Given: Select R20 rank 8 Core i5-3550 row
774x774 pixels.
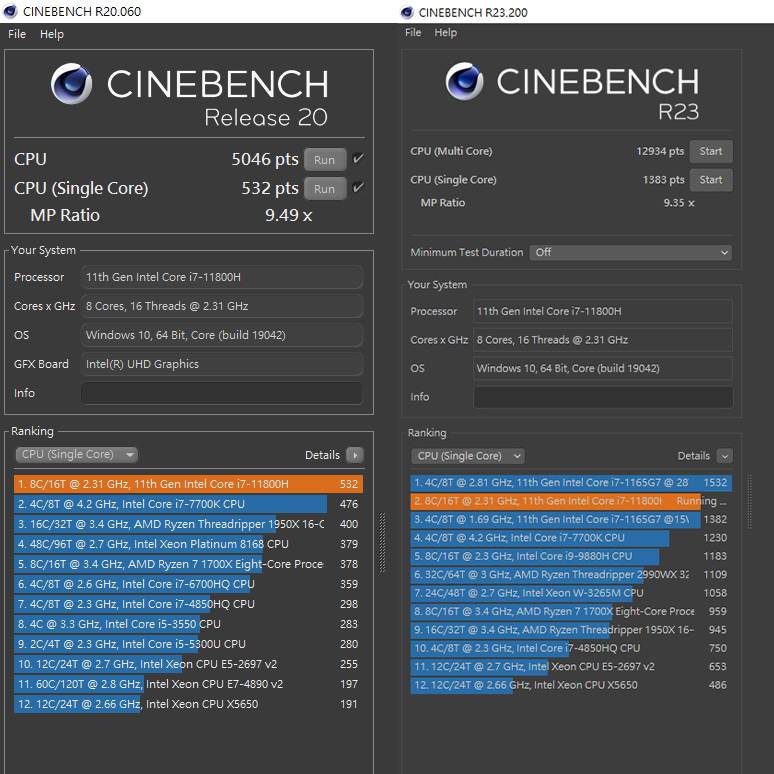Looking at the screenshot, I should coord(188,624).
